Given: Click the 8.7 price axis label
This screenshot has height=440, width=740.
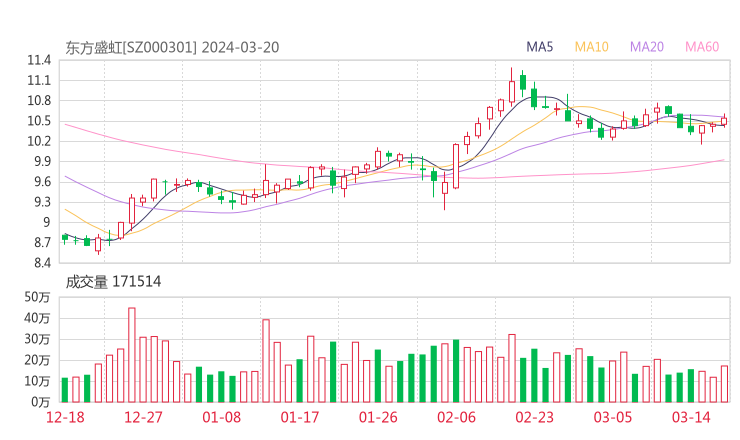Looking at the screenshot, I should point(42,243).
